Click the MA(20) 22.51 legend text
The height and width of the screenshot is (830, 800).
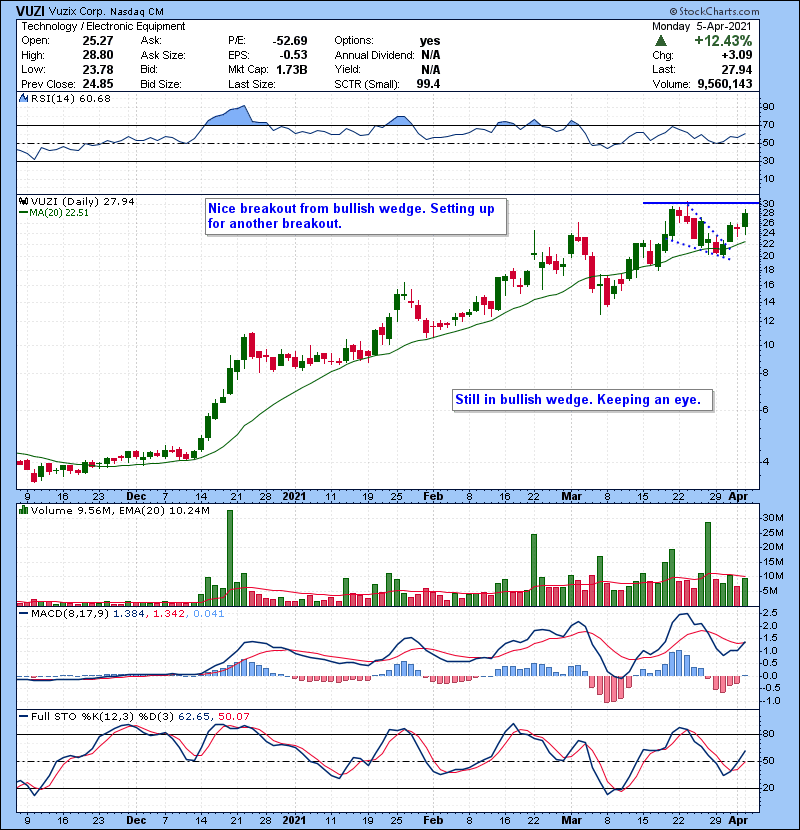pos(58,213)
